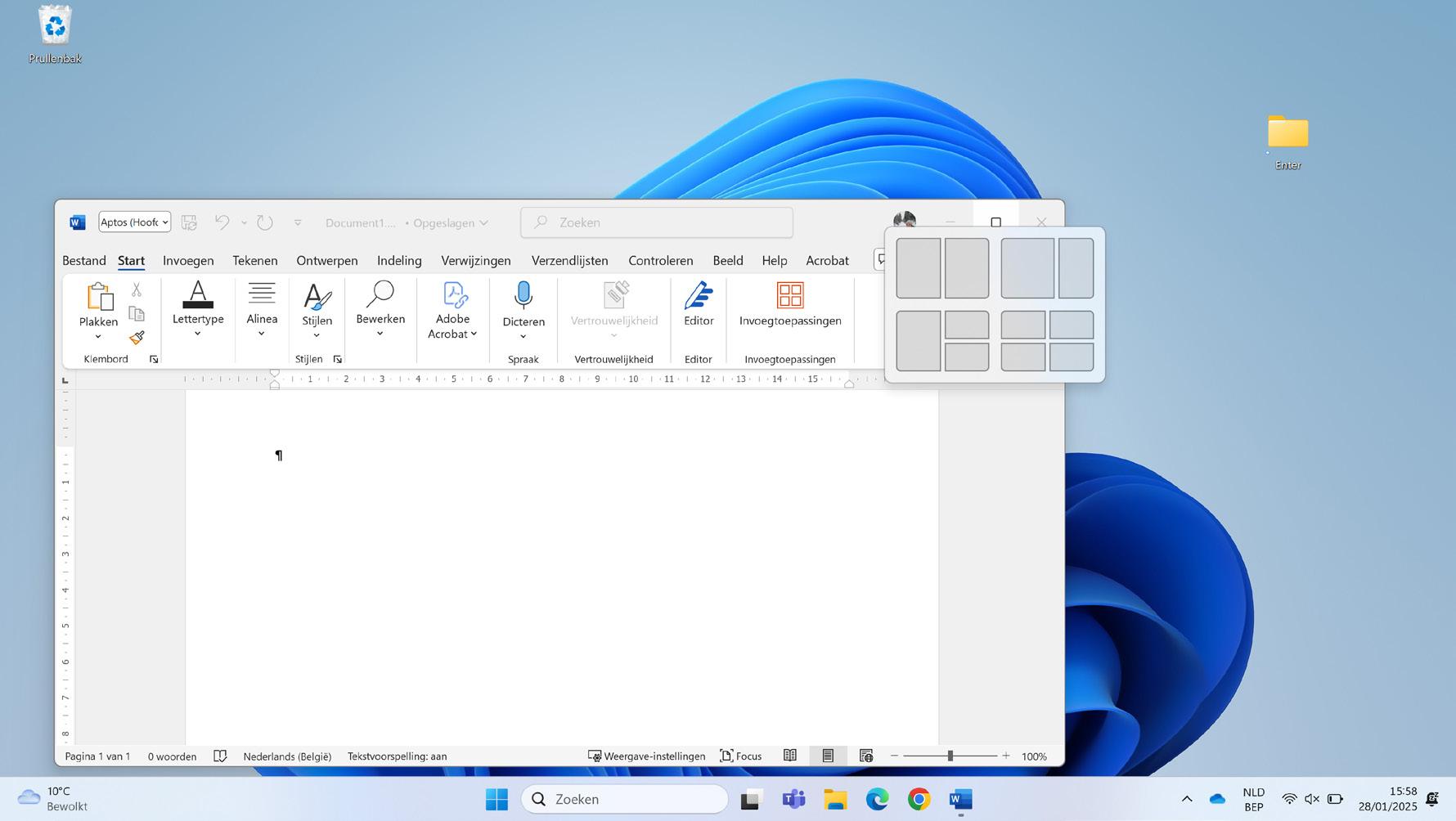
Task: Zoom out with the minus icon
Action: pyautogui.click(x=894, y=756)
